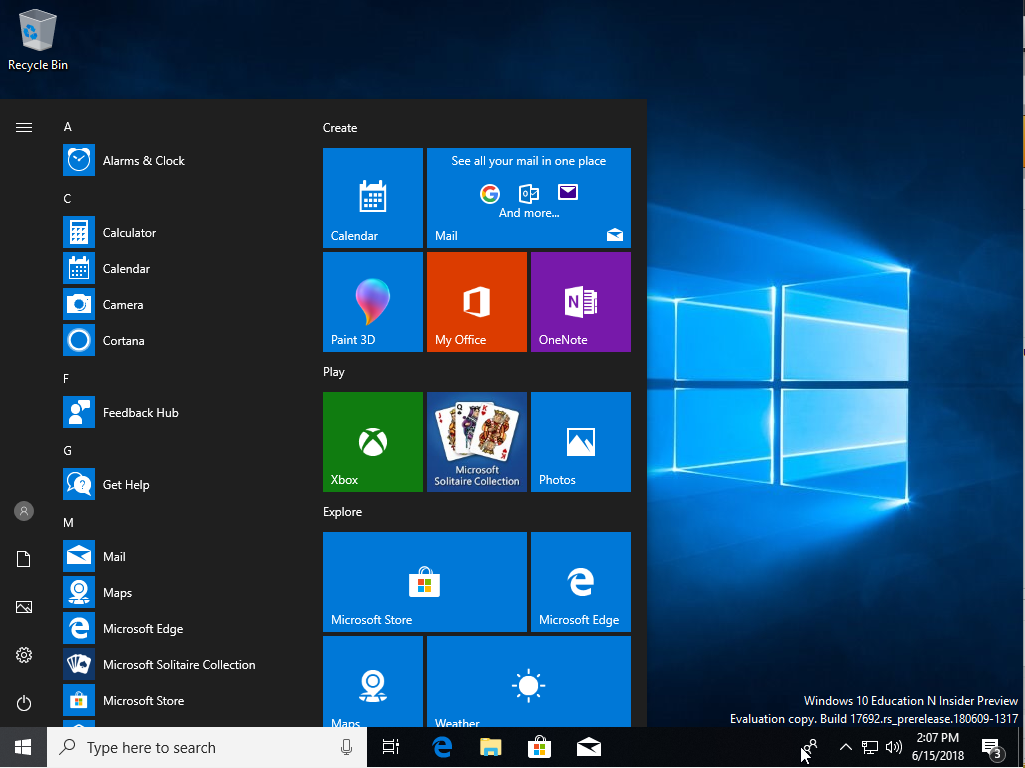Expand the Start menu hamburger navigation
1025x768 pixels.
24,127
